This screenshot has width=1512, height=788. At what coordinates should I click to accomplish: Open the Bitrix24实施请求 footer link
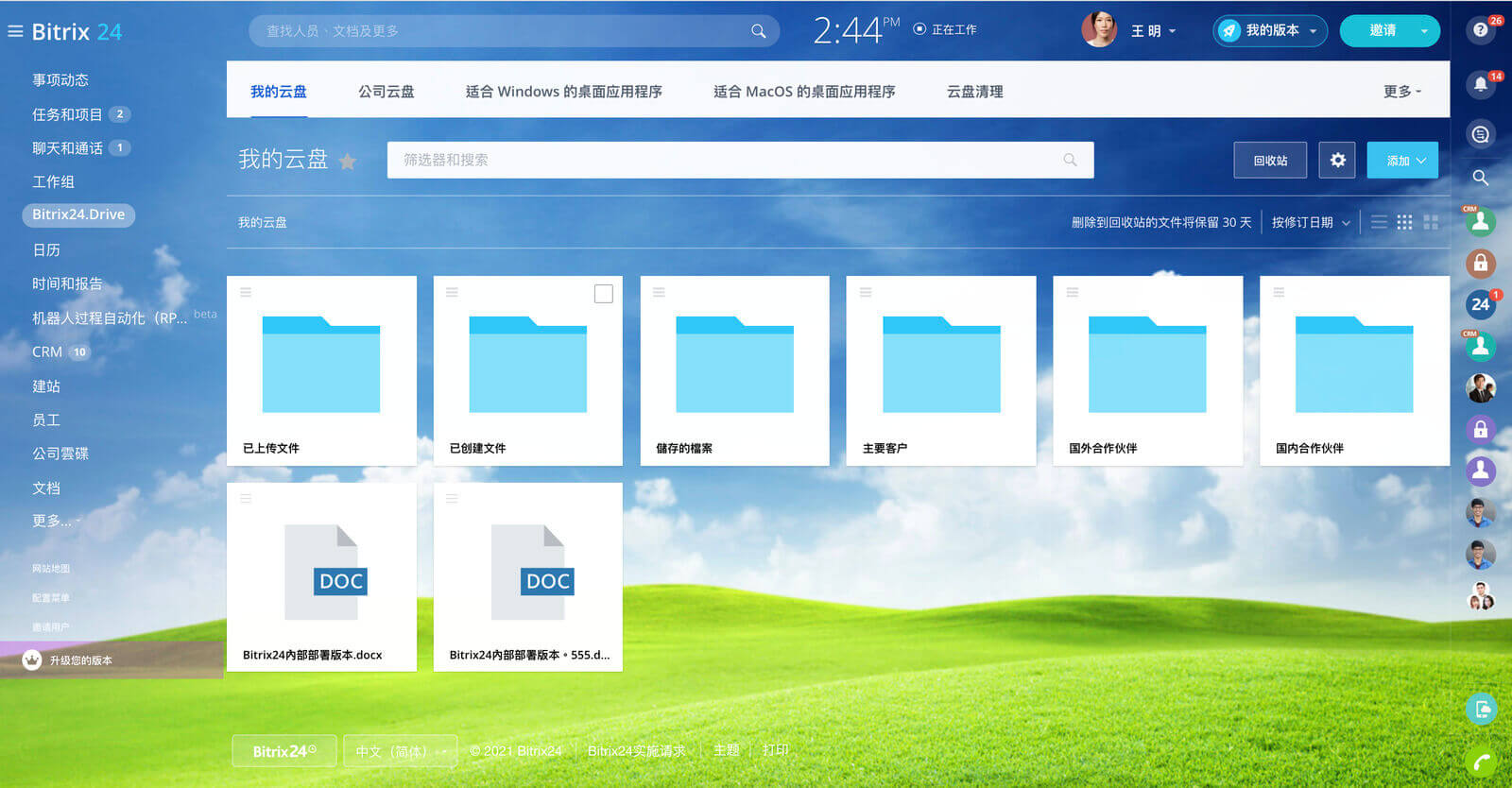636,750
